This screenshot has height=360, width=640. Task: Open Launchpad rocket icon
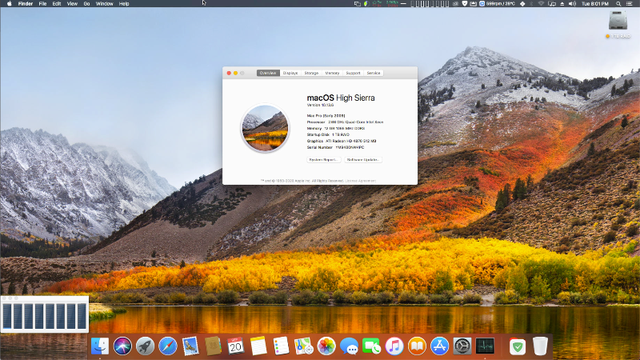(x=145, y=346)
